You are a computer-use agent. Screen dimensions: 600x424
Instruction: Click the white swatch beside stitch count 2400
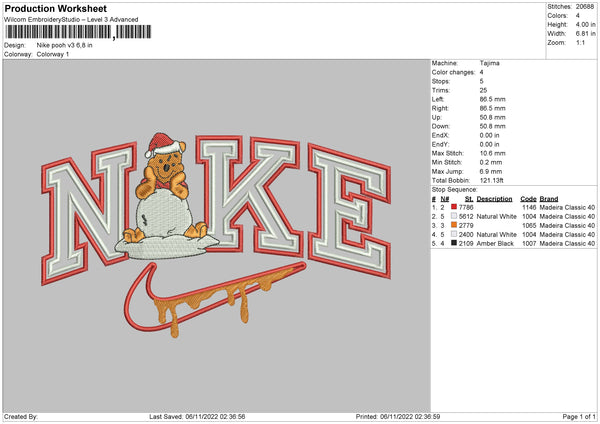coord(454,234)
